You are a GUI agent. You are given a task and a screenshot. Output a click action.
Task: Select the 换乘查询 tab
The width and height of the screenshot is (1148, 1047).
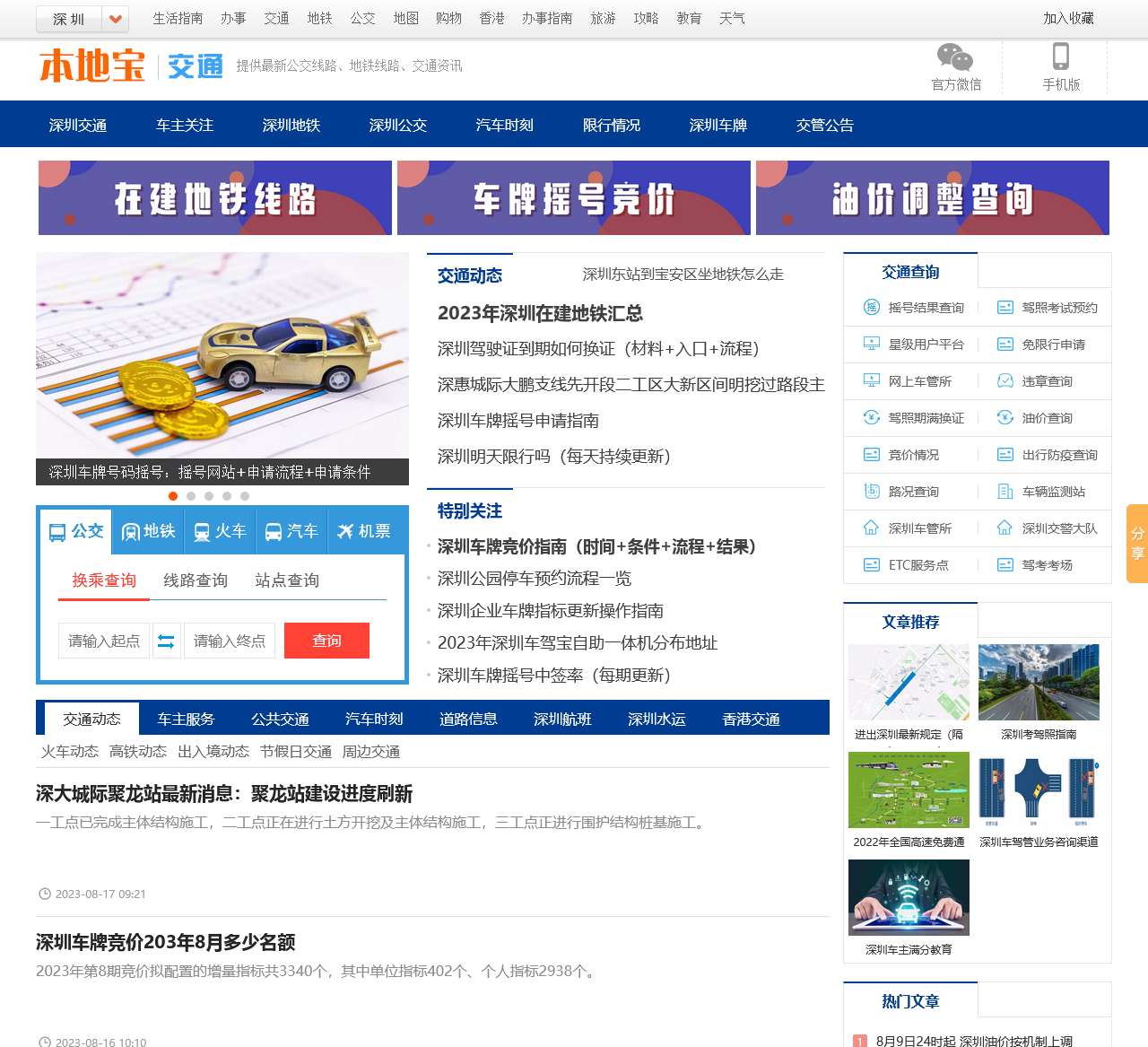pos(104,580)
